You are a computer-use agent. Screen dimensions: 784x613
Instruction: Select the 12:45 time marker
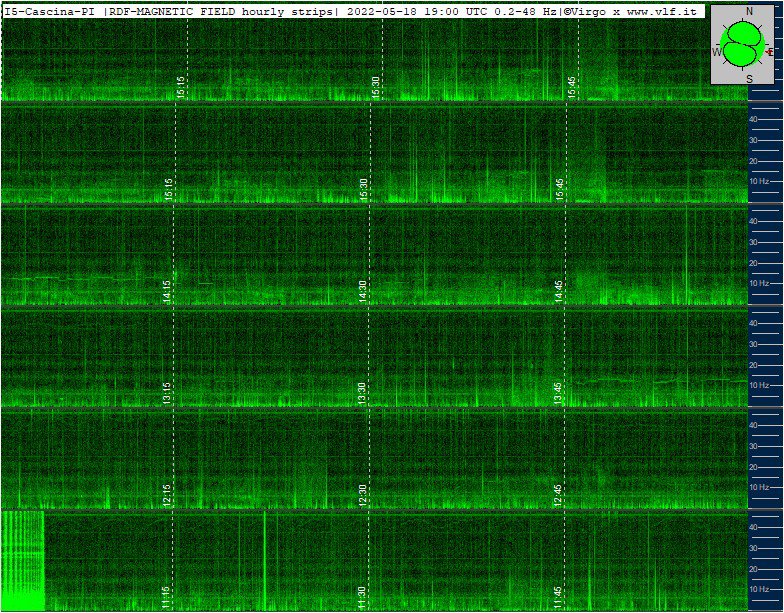[559, 494]
